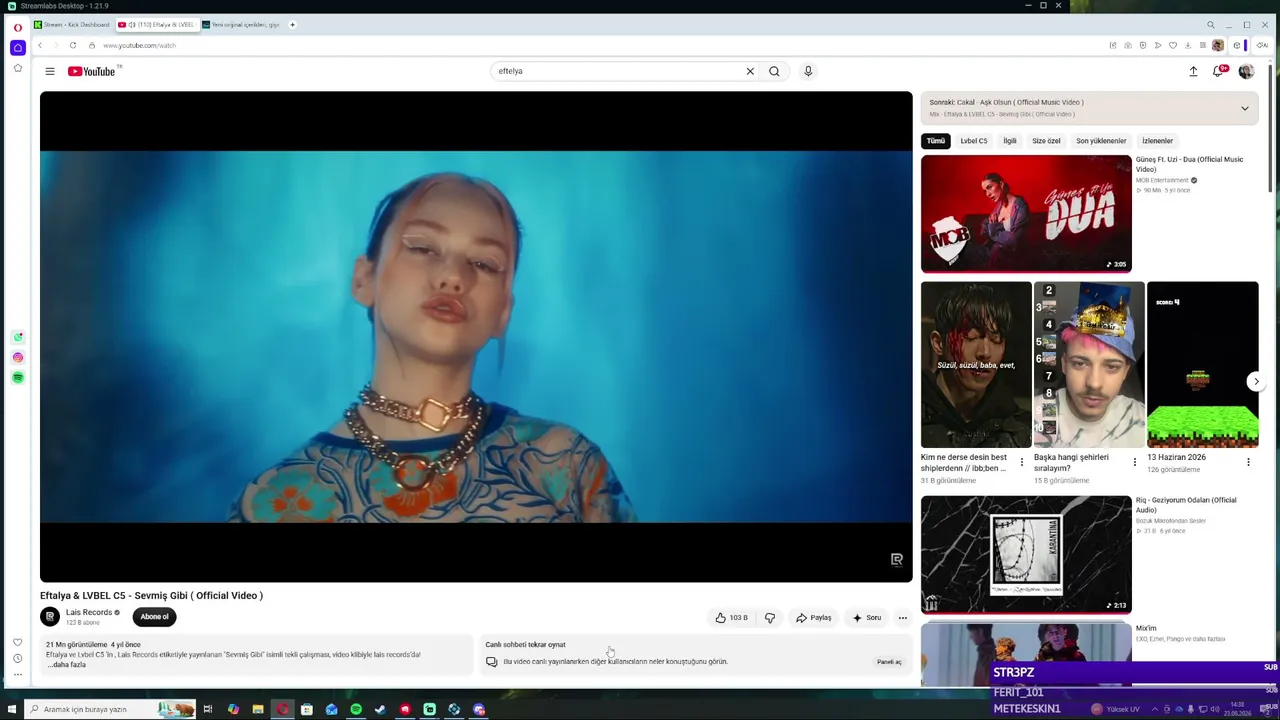Open Microsoft Store from the taskbar
Screen dimensions: 1280x720
(x=307, y=709)
